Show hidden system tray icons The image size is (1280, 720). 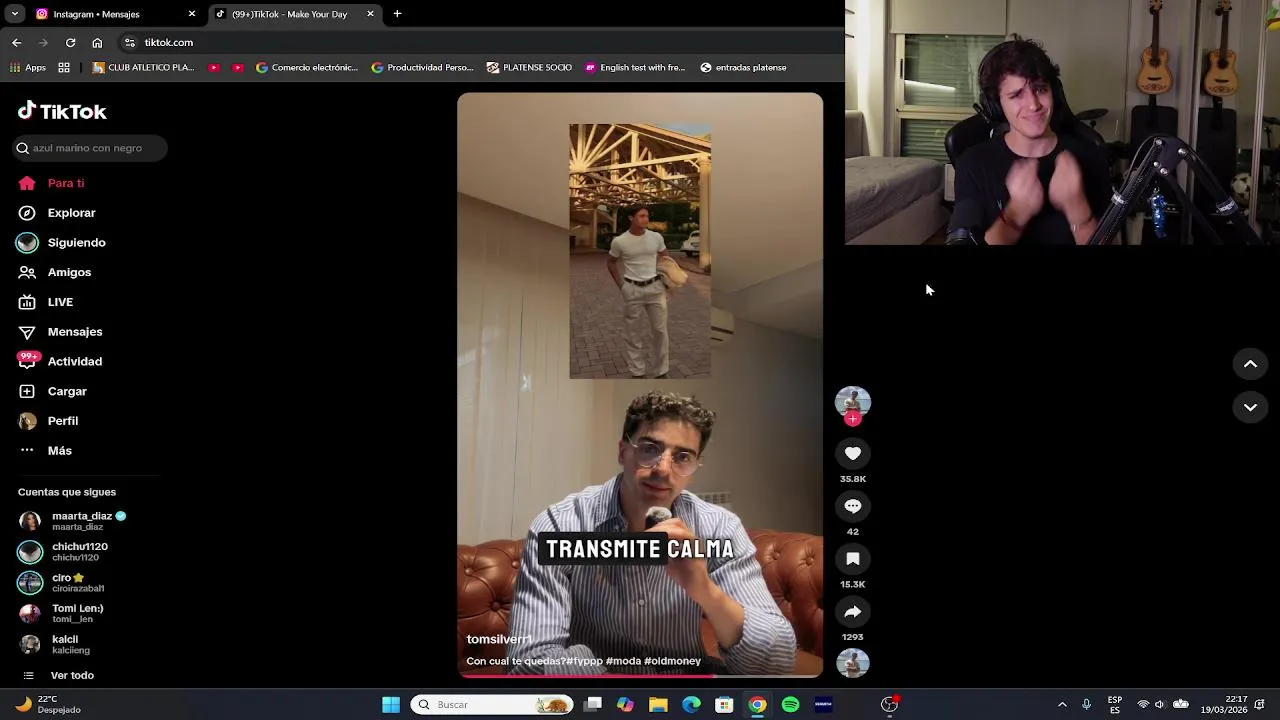(x=1062, y=705)
